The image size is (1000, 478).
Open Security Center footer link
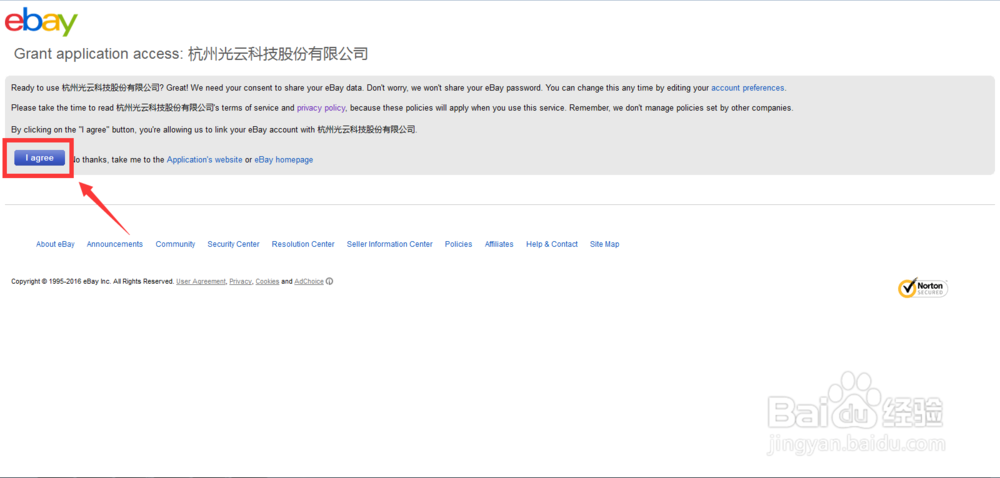tap(233, 244)
